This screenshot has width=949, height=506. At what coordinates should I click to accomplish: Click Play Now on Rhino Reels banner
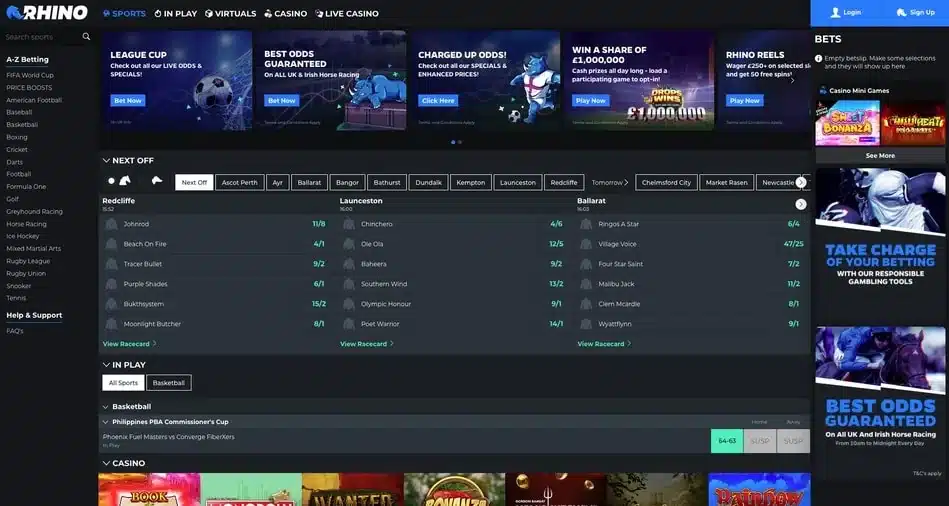(x=744, y=100)
